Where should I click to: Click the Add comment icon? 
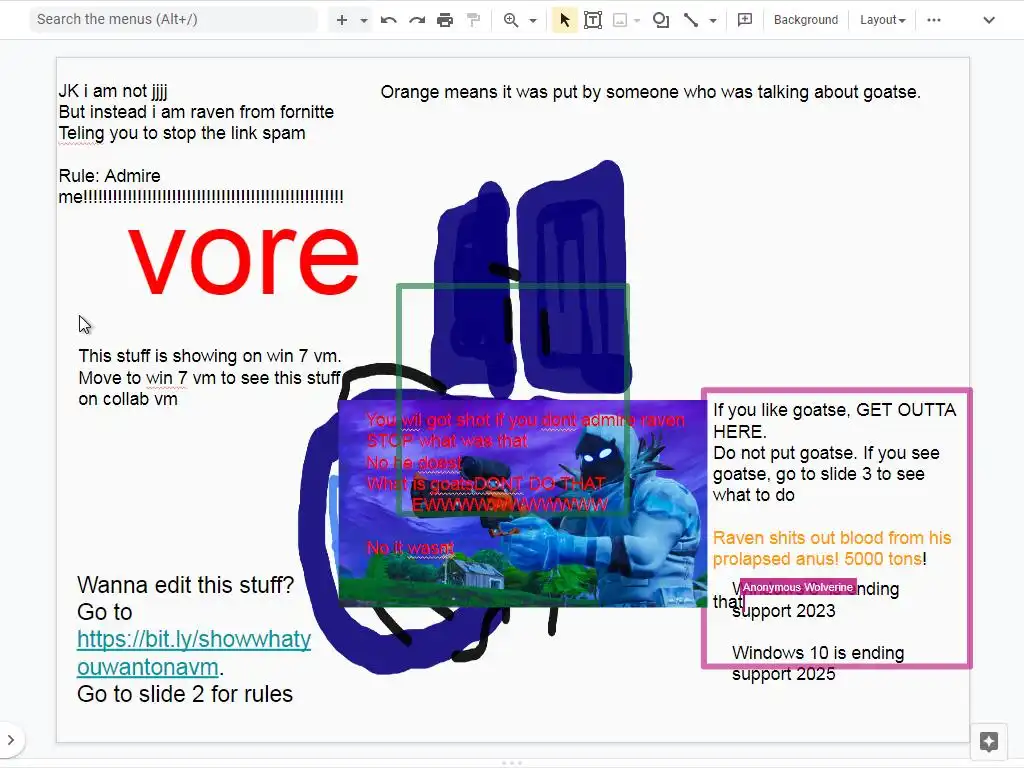point(744,20)
